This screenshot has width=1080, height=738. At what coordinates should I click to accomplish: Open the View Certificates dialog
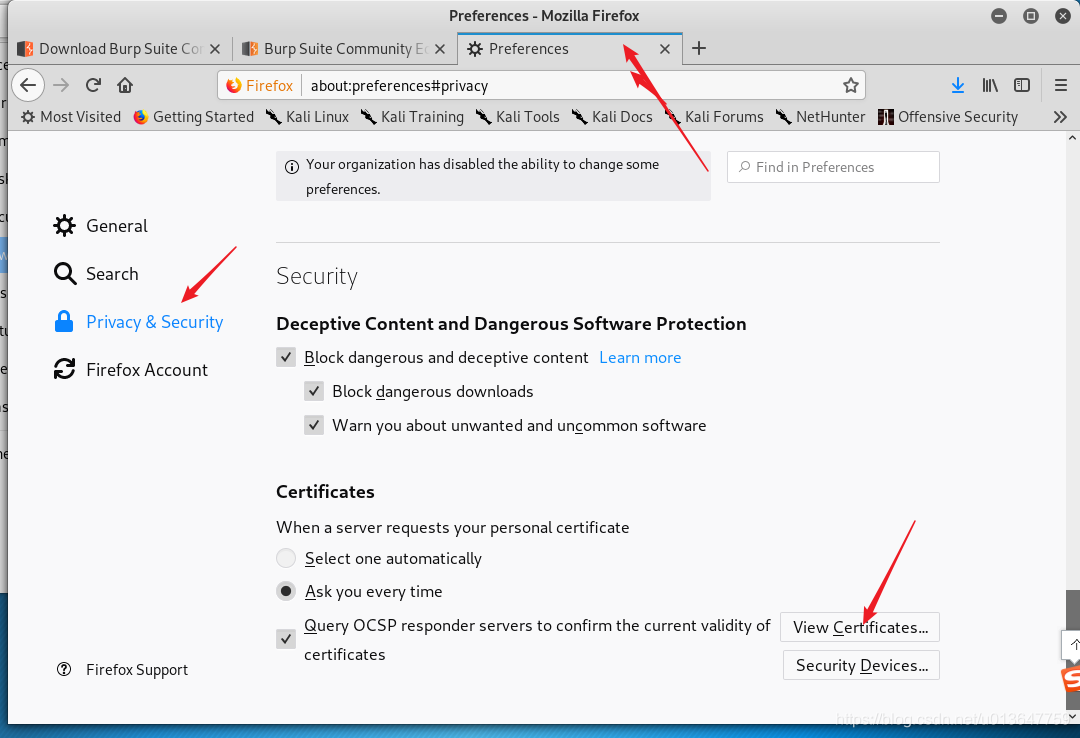(x=860, y=627)
